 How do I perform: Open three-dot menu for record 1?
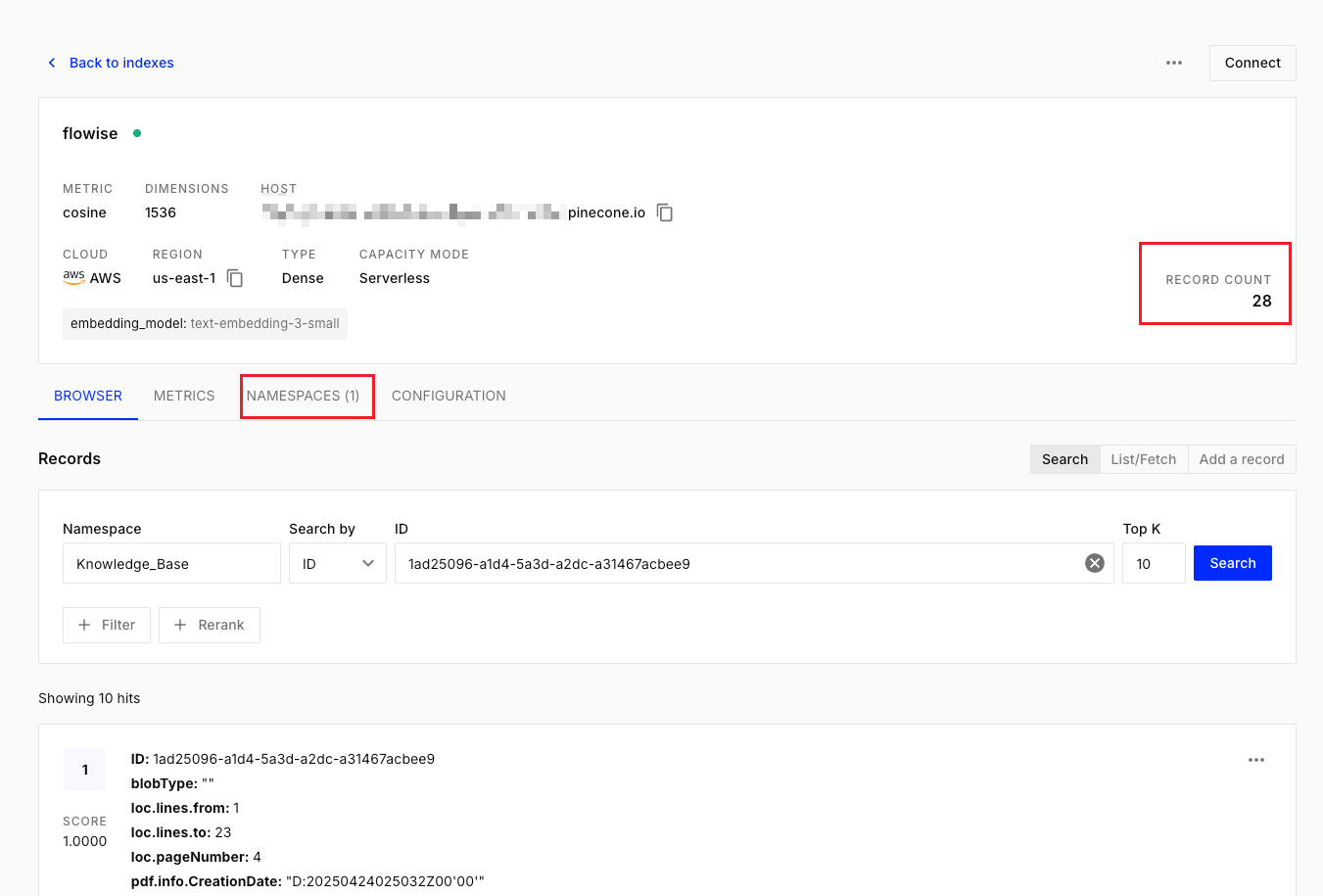(x=1256, y=760)
